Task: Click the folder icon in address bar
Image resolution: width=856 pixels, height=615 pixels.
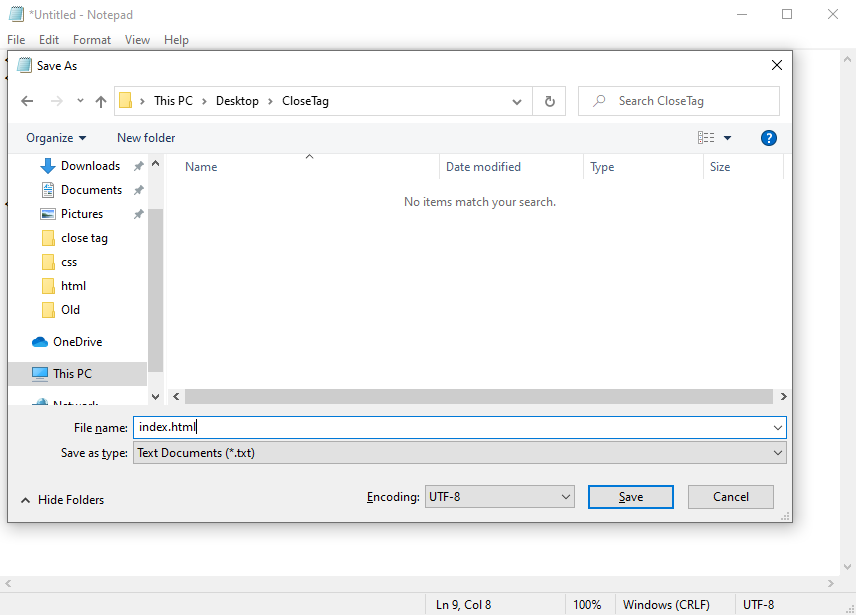Action: click(x=126, y=101)
